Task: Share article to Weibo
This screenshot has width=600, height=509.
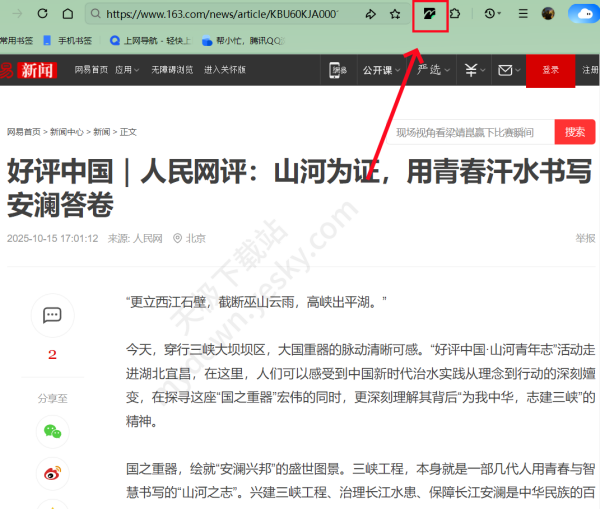Action: 52,474
